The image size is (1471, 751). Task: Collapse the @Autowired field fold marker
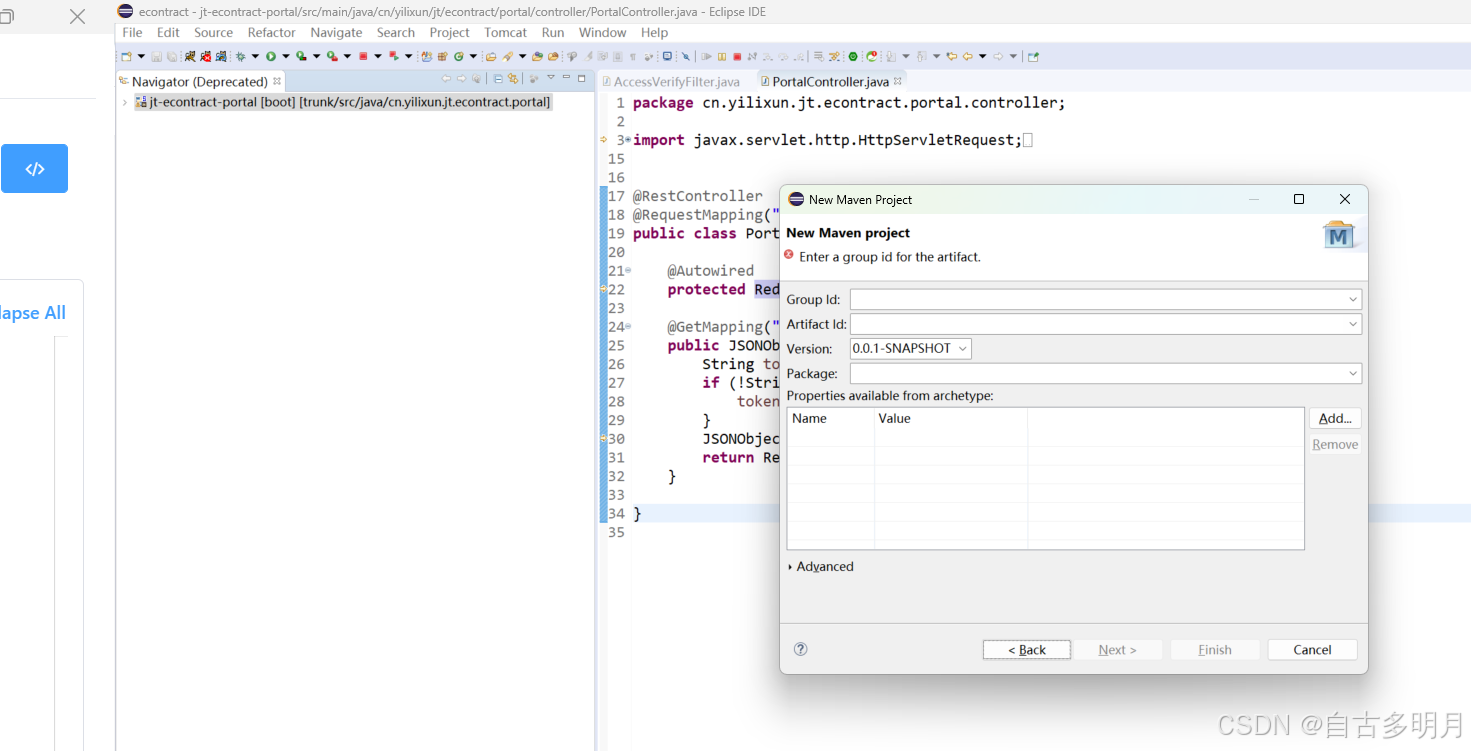click(x=627, y=271)
